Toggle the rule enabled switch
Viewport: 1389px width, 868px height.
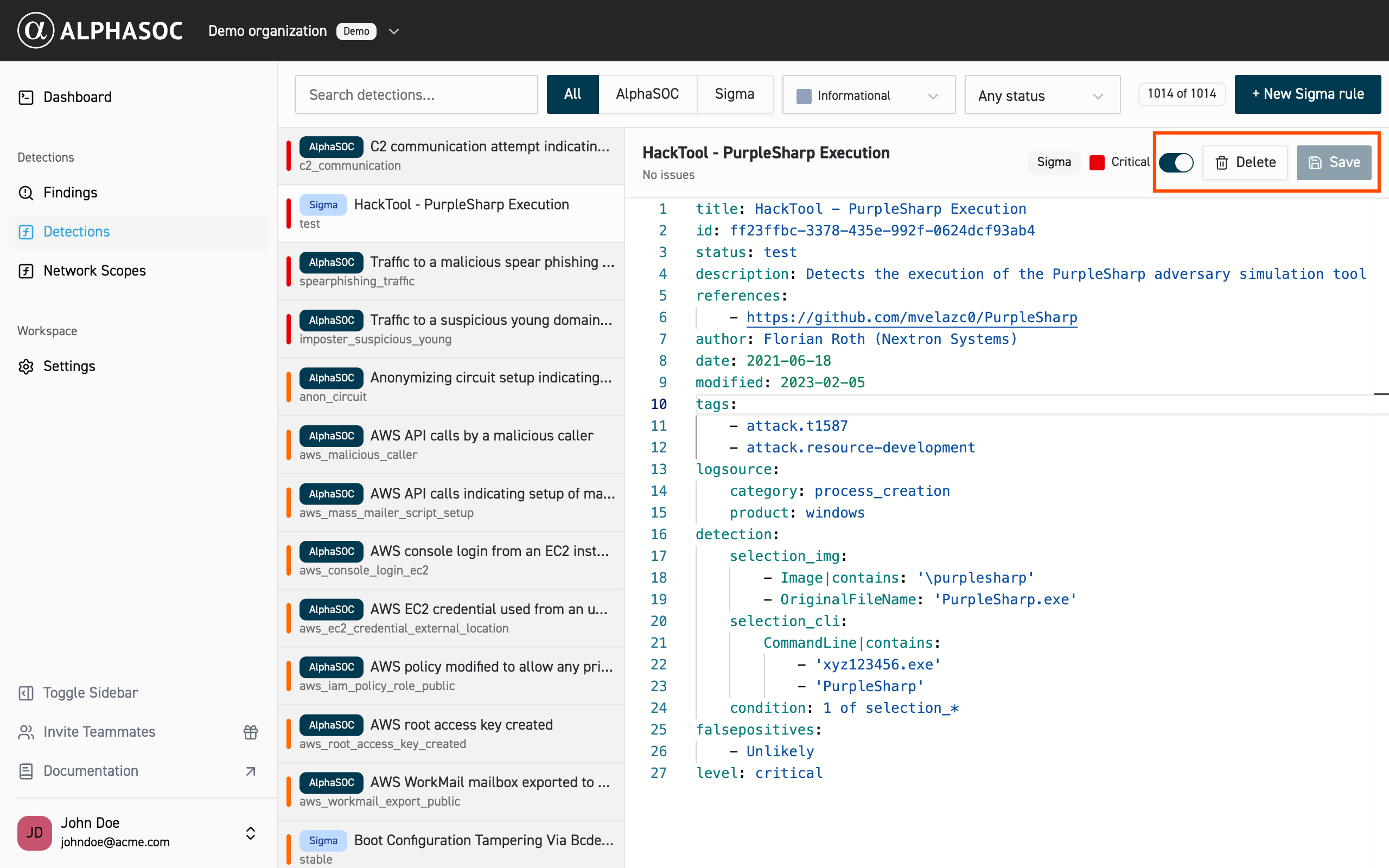point(1176,162)
